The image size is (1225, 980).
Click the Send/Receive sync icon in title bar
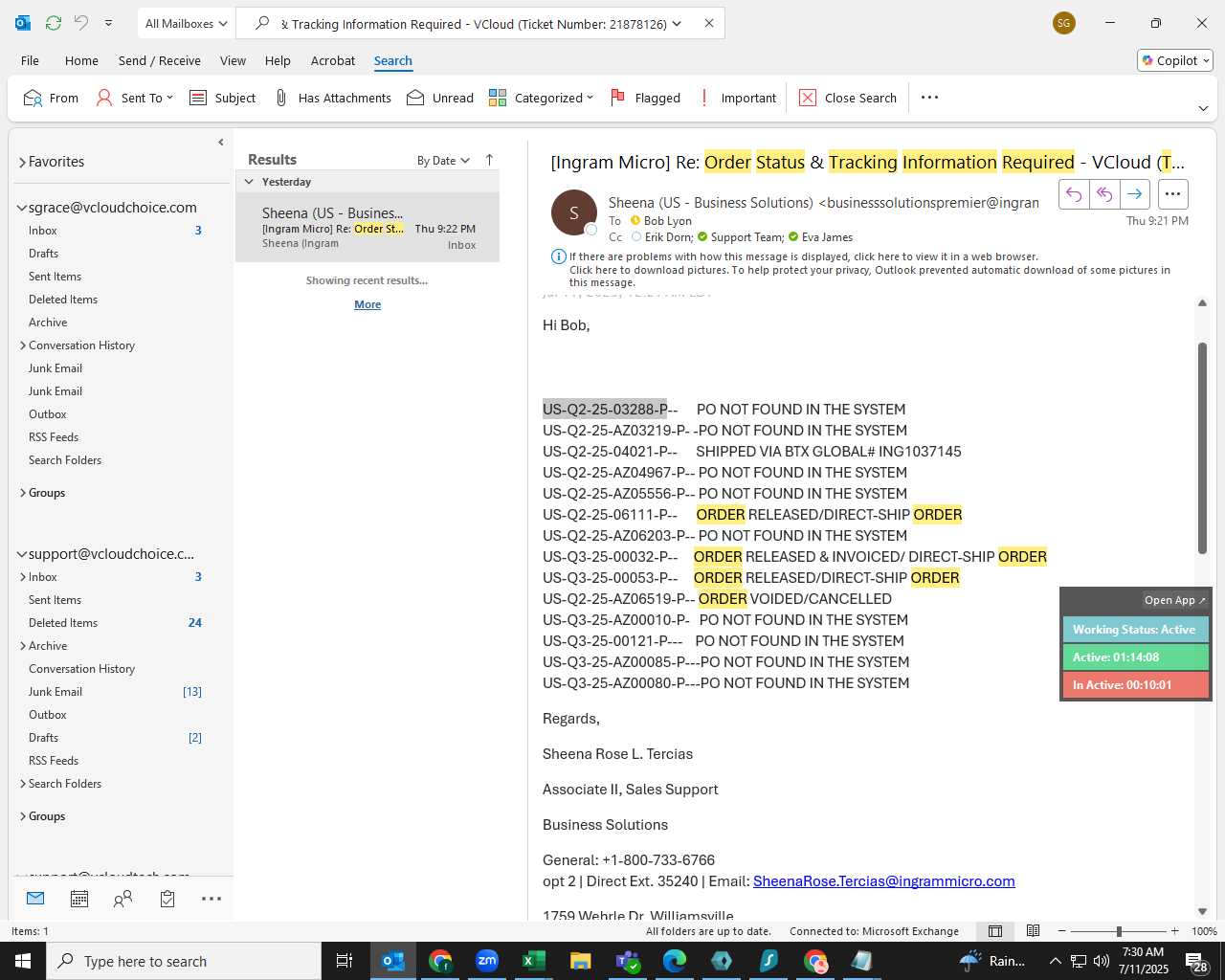54,23
